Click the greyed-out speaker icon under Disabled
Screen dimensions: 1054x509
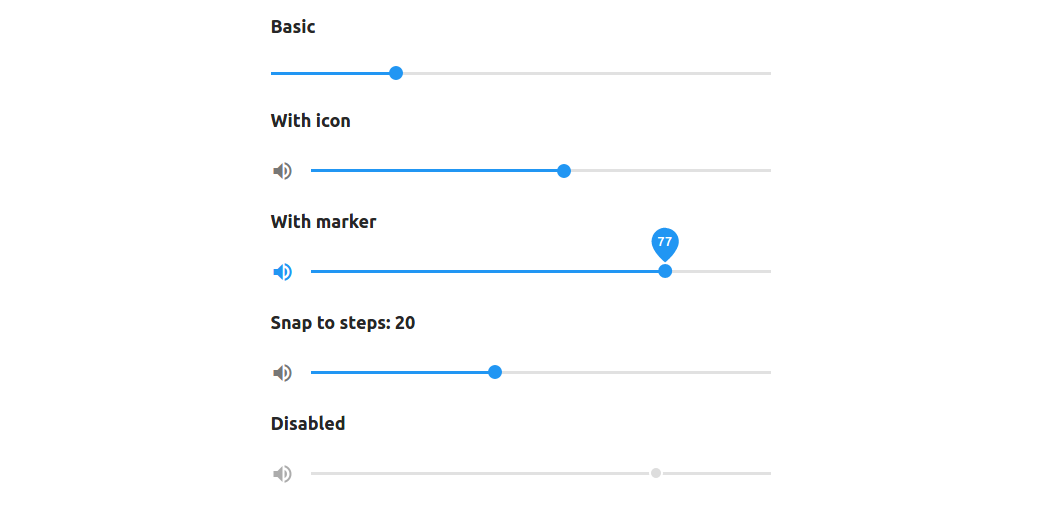click(282, 473)
